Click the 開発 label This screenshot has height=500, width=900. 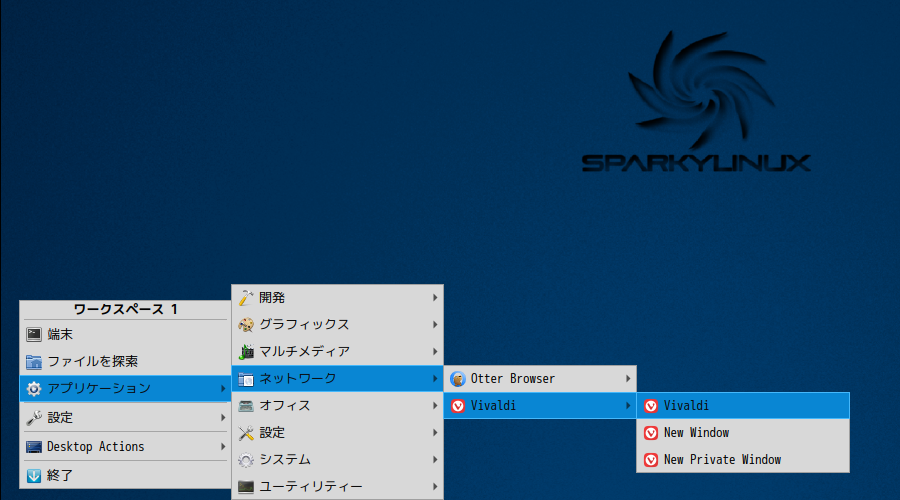tap(272, 297)
